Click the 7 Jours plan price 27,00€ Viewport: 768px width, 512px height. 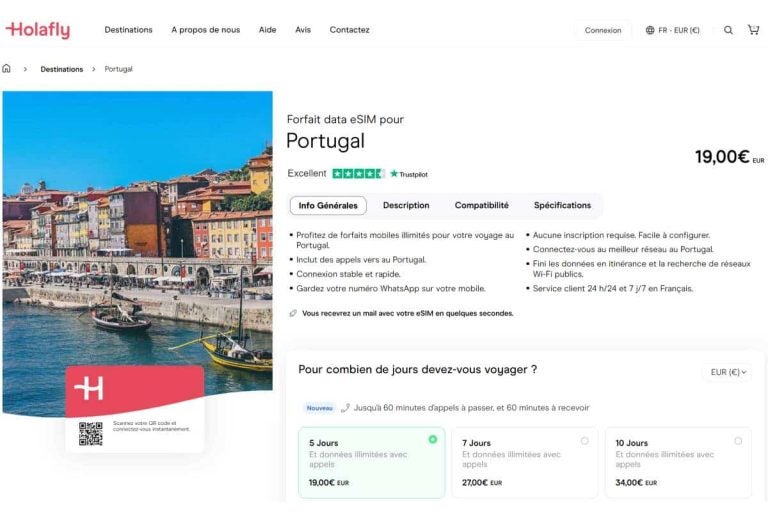click(x=482, y=483)
